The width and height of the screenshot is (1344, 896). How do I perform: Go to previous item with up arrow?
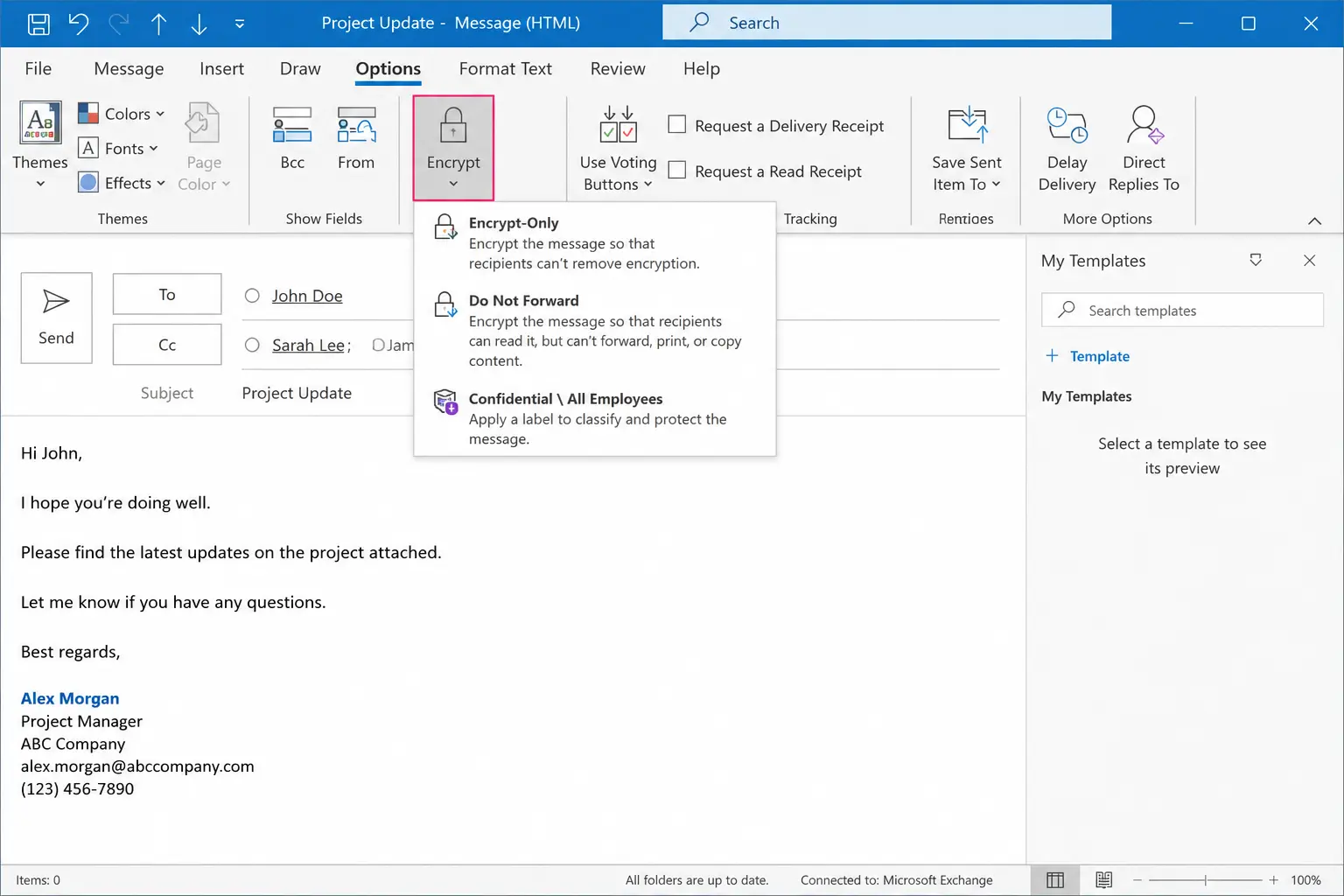pyautogui.click(x=158, y=24)
